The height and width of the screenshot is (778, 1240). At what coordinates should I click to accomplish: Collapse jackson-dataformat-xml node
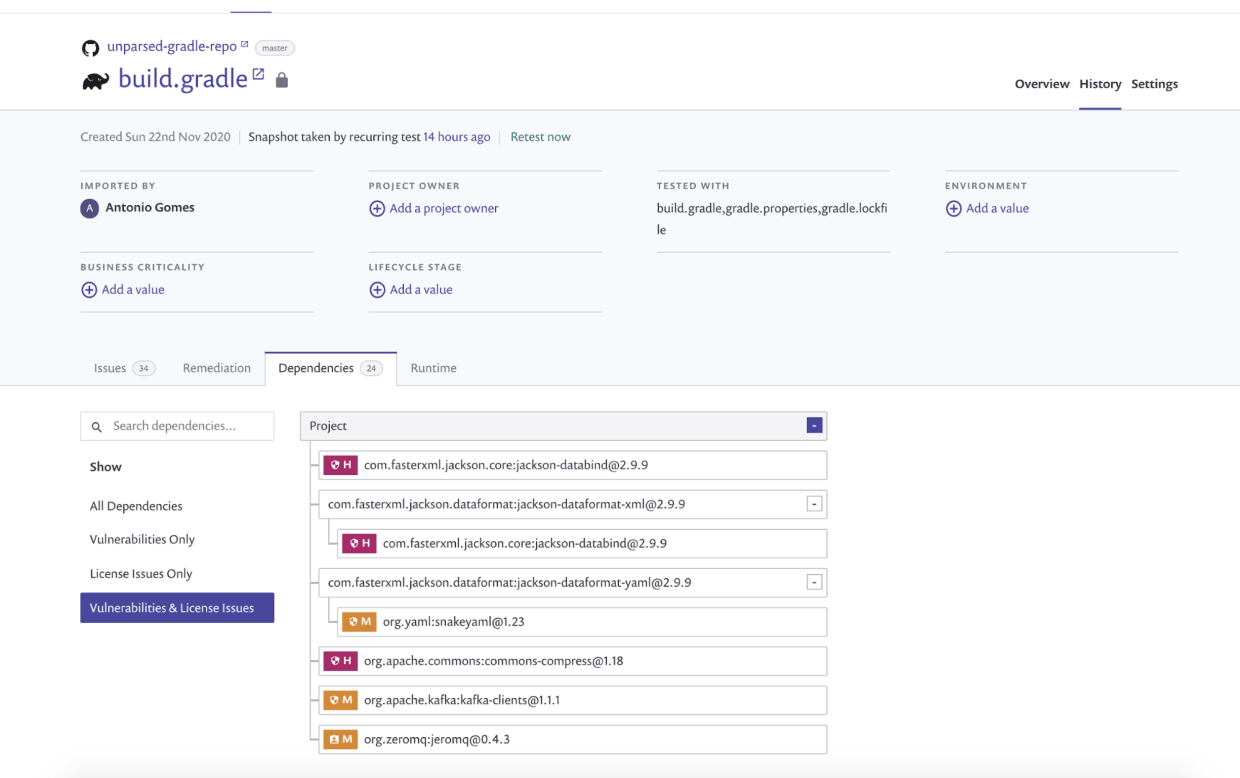click(814, 504)
